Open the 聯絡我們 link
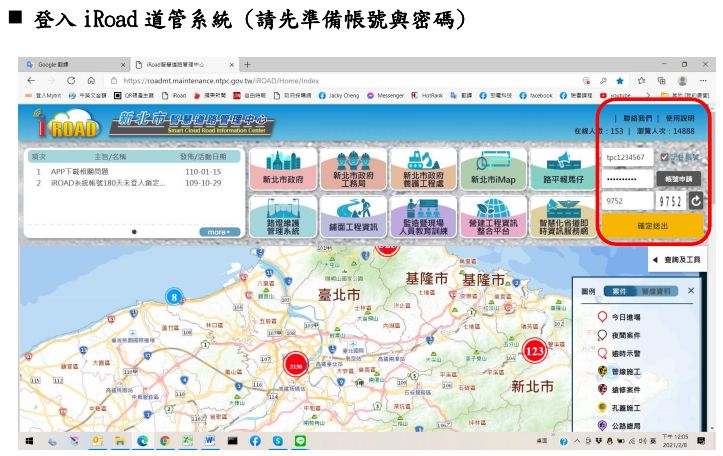 (638, 118)
